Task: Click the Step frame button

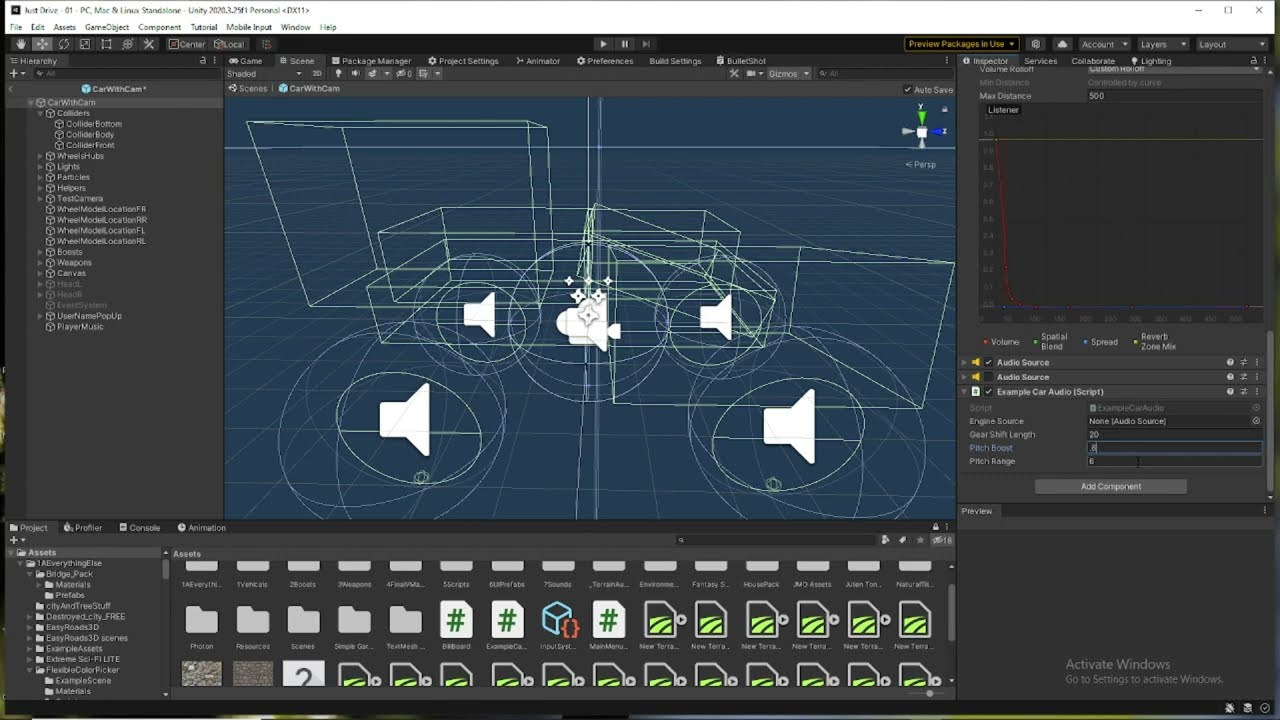Action: [646, 44]
